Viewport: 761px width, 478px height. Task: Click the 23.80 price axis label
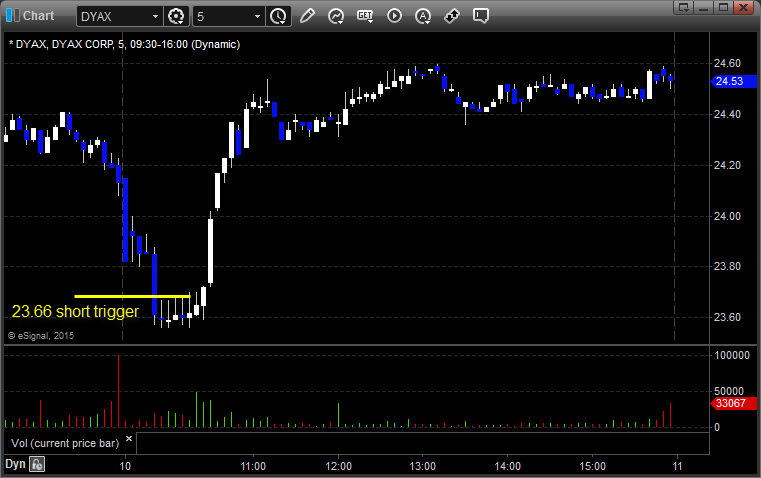pyautogui.click(x=727, y=266)
